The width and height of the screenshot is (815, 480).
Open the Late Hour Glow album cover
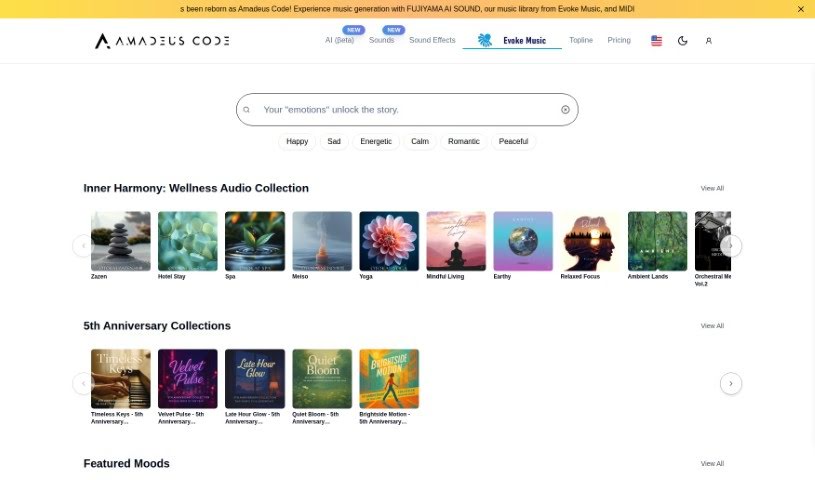tap(255, 379)
